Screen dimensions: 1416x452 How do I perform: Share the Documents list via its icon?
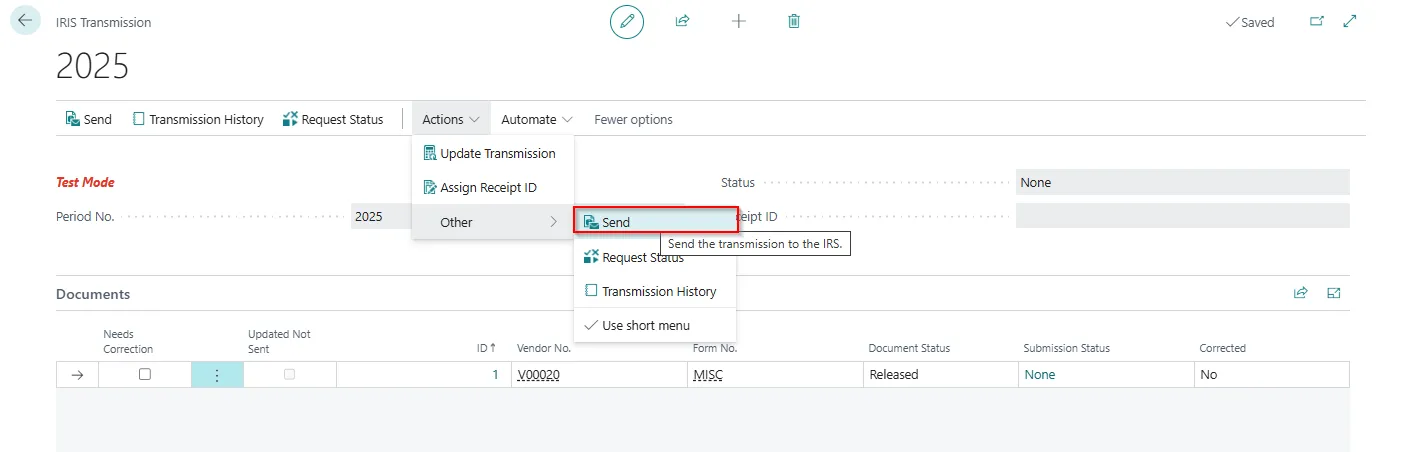[x=1301, y=293]
